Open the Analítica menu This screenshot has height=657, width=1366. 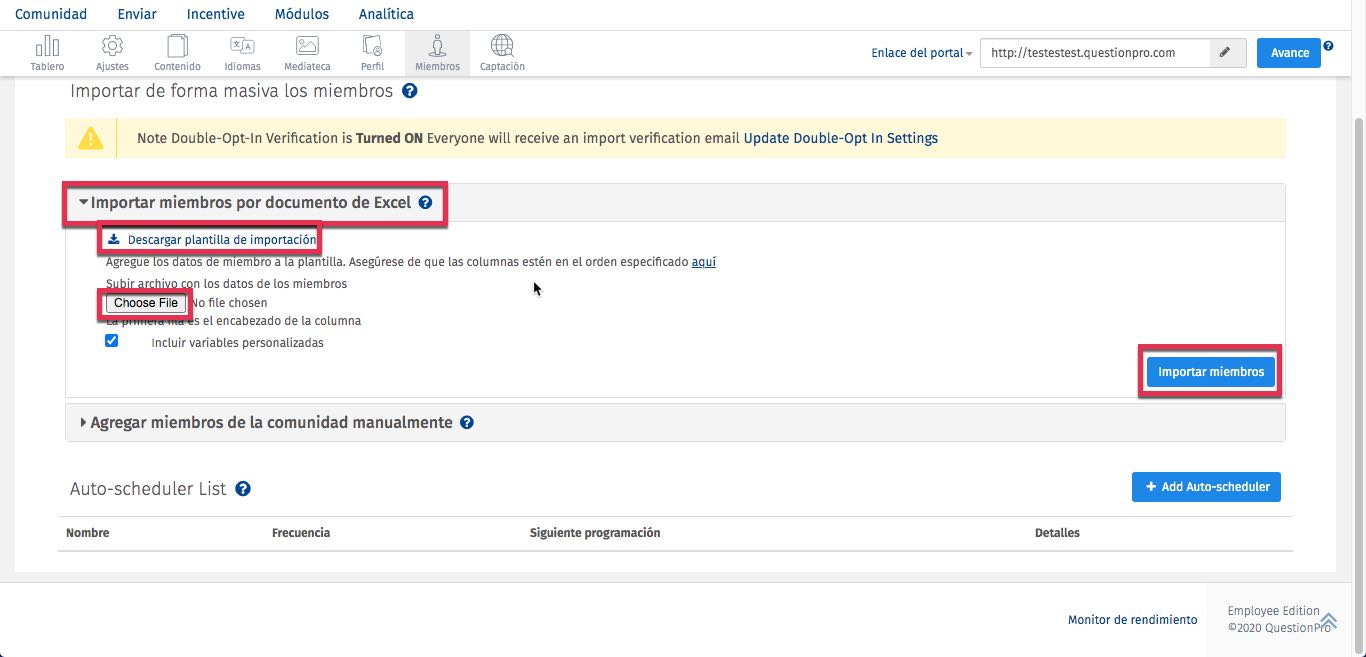pyautogui.click(x=384, y=14)
